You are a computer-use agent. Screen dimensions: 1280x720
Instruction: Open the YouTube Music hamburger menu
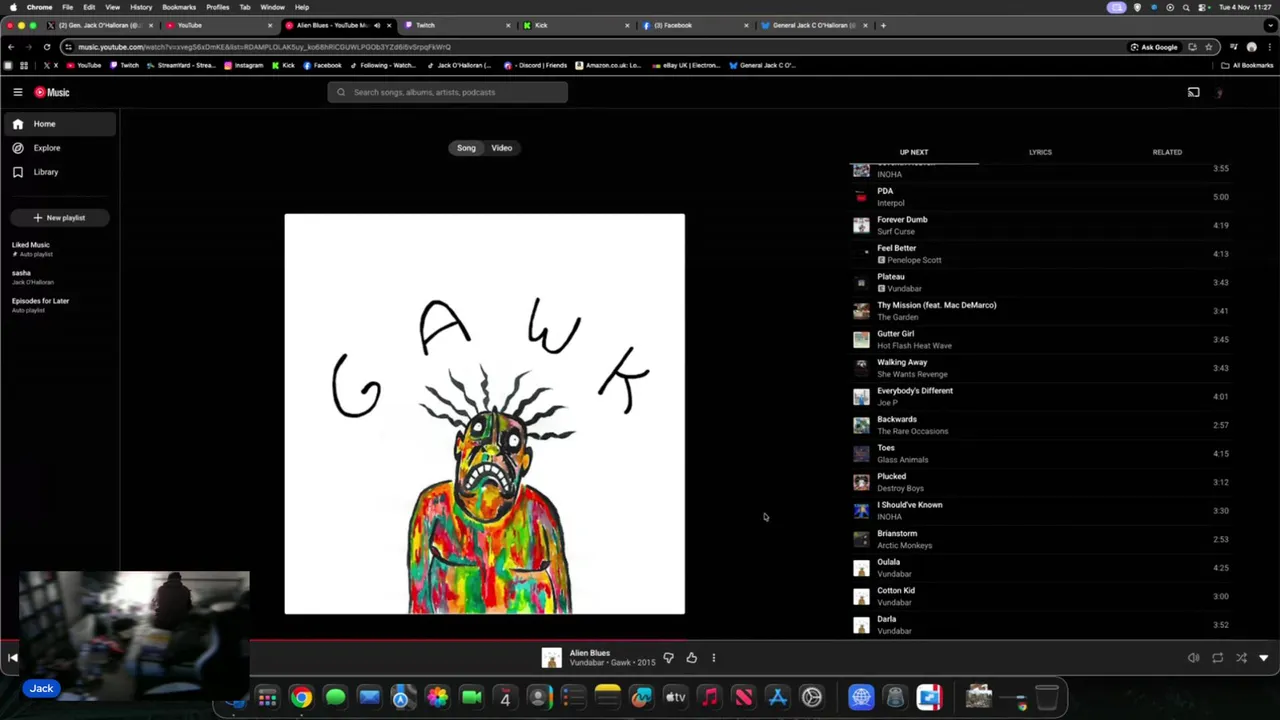pos(18,92)
